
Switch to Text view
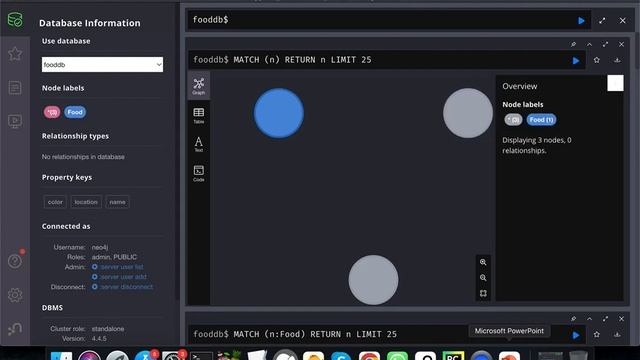coord(199,144)
